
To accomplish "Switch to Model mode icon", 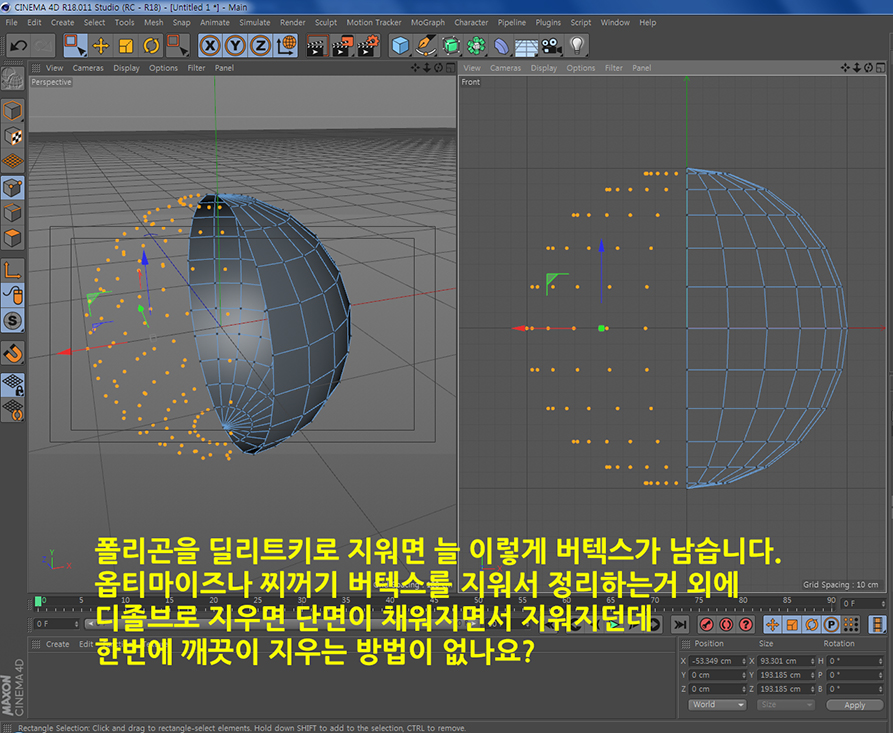I will (13, 111).
